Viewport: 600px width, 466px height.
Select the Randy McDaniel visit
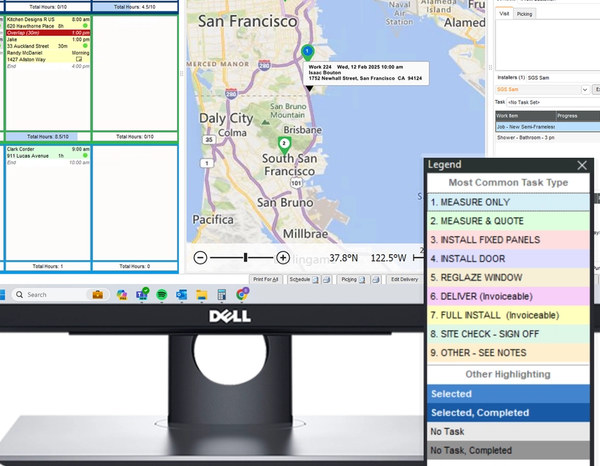point(48,56)
